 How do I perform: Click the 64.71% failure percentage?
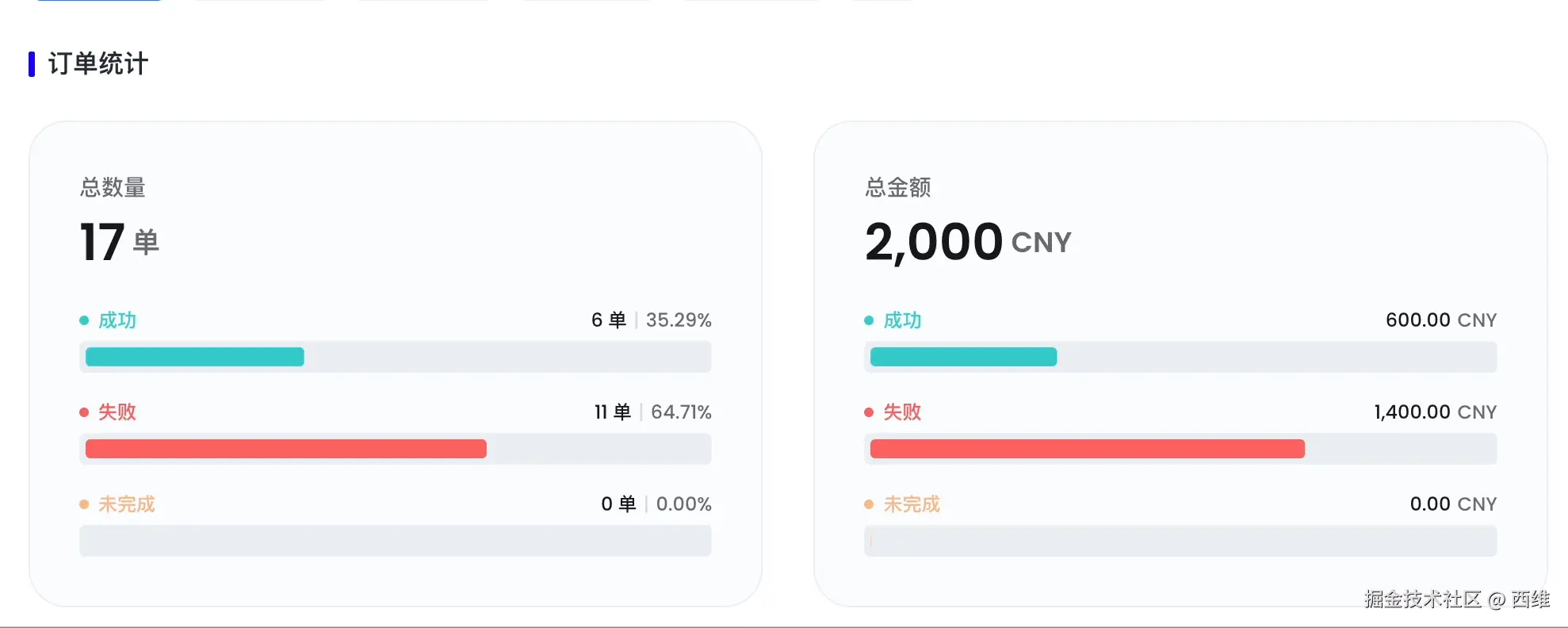click(x=681, y=412)
